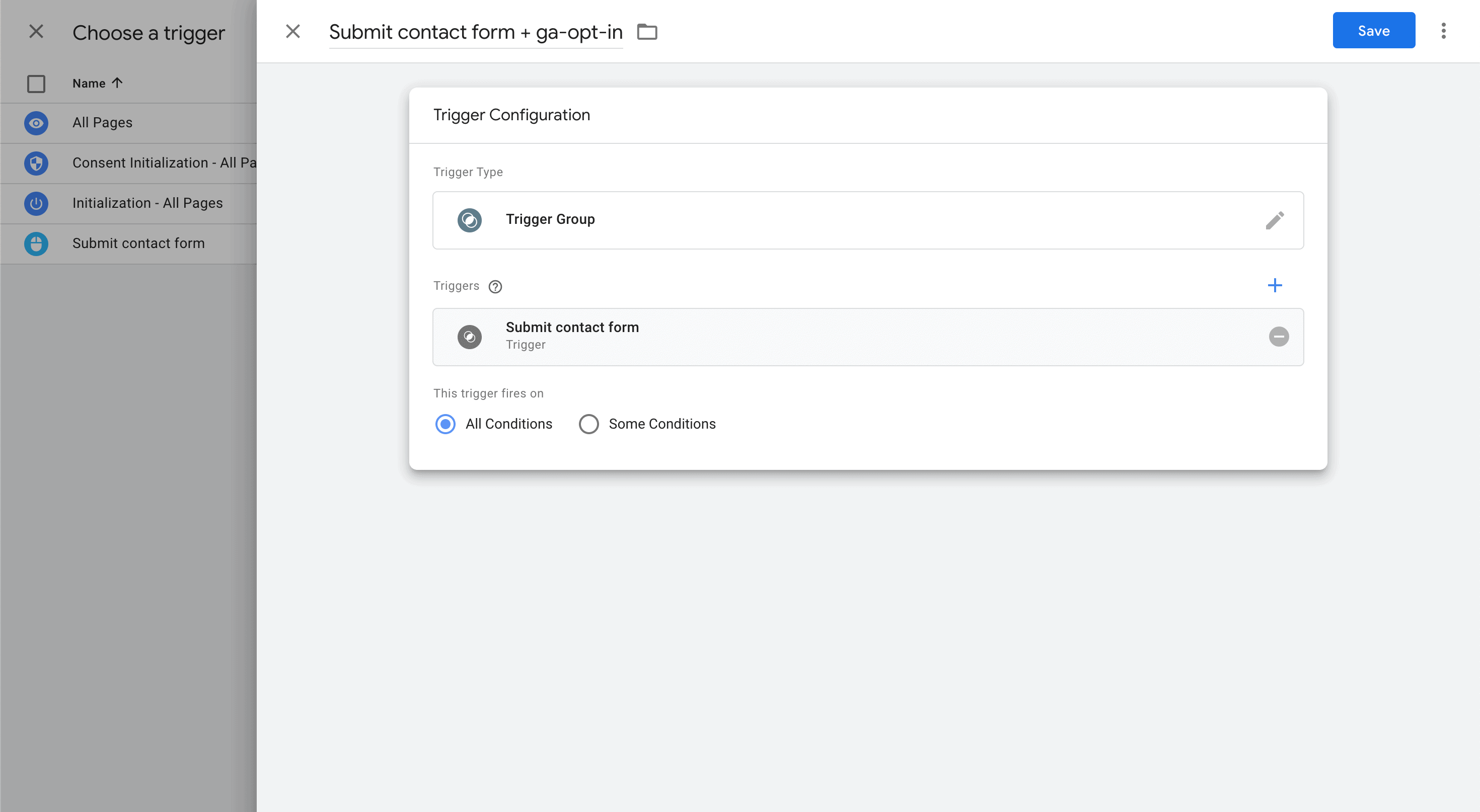
Task: Open the Triggers help question mark
Action: point(495,287)
